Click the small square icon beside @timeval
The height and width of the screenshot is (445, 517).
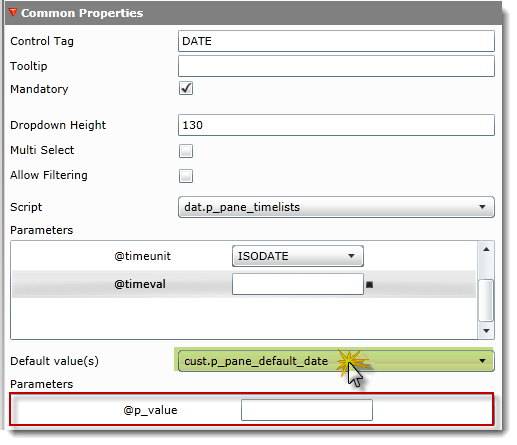(369, 285)
